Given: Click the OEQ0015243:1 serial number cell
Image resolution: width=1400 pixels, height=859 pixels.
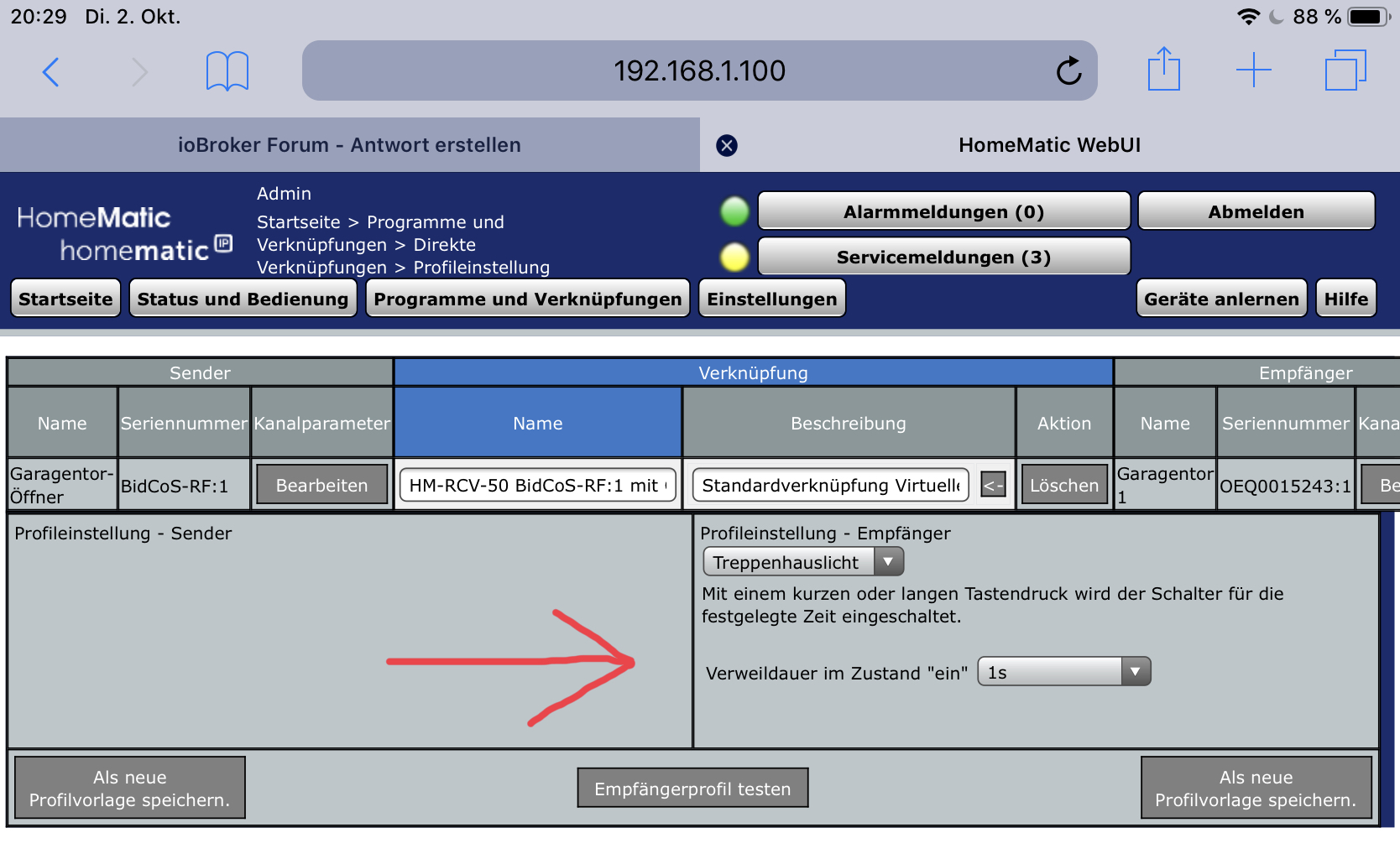Looking at the screenshot, I should click(x=1285, y=486).
